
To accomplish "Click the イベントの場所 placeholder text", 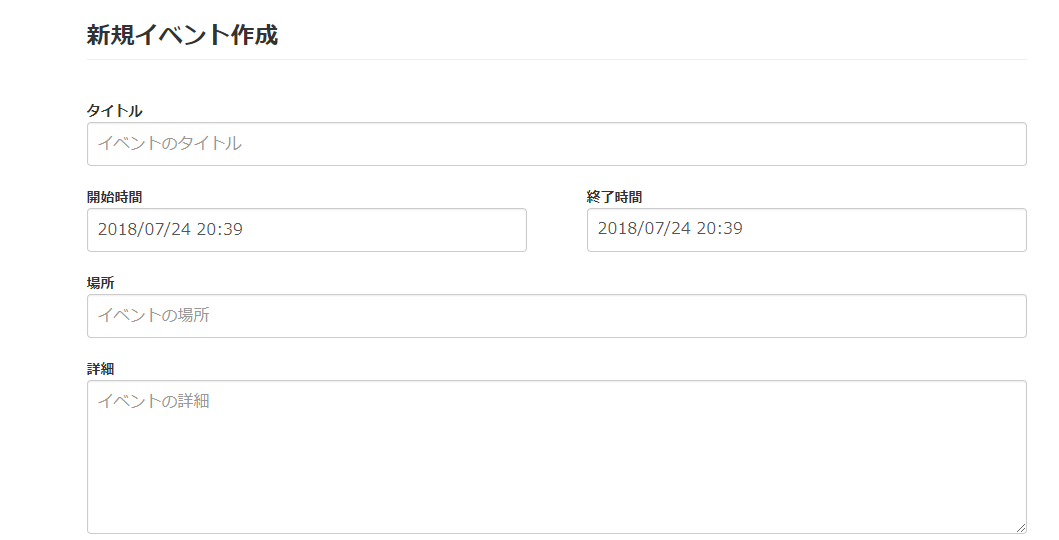I will pos(153,316).
